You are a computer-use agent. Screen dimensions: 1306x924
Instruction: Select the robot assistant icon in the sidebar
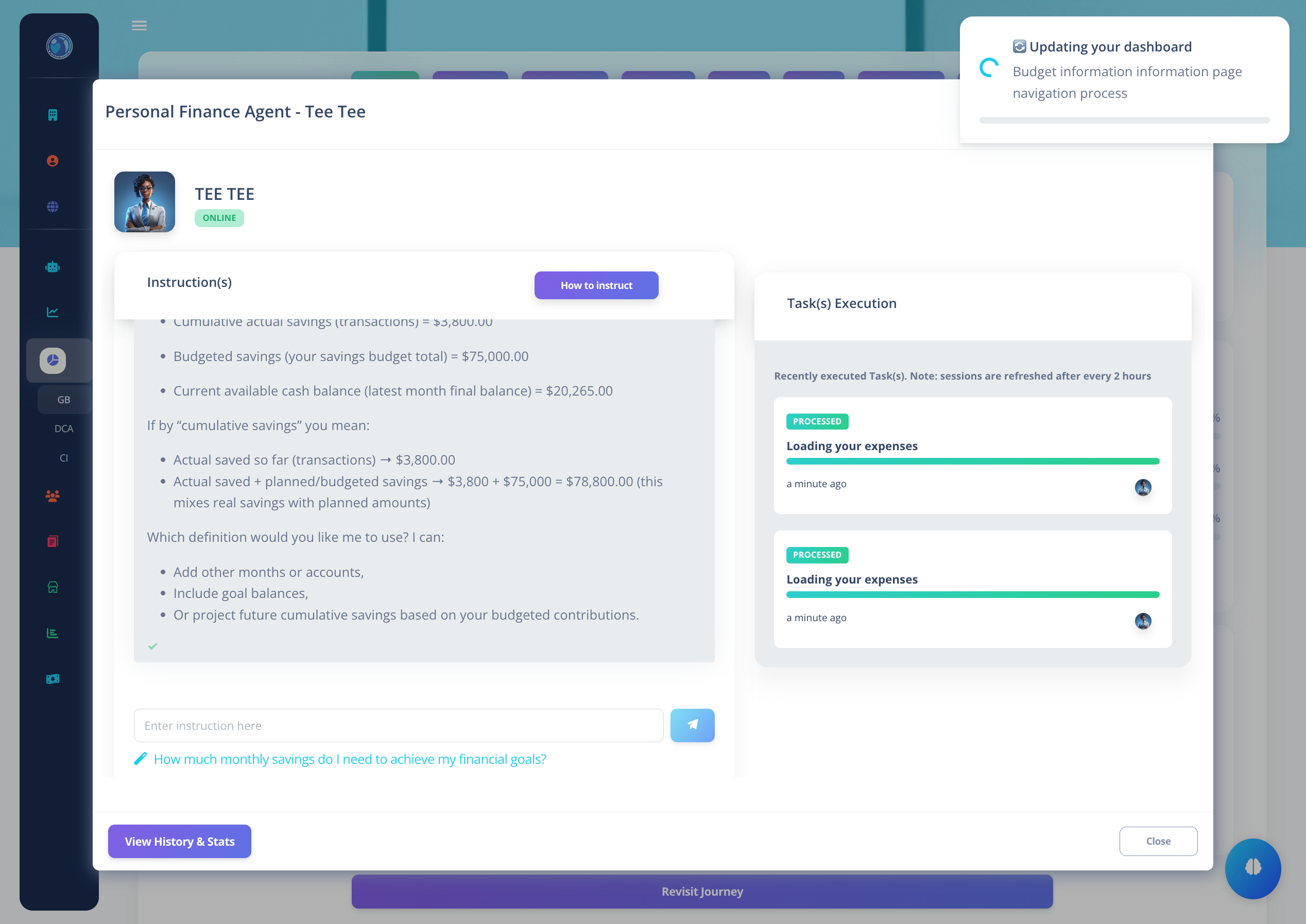point(53,266)
